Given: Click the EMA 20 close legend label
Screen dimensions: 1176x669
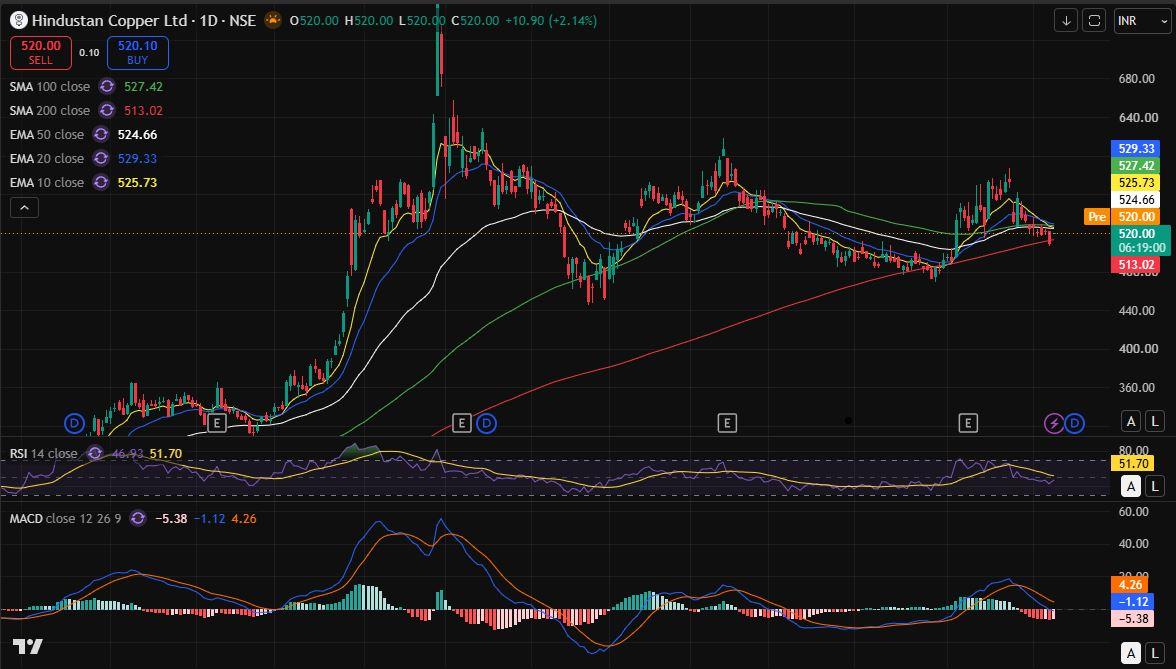Looking at the screenshot, I should coord(46,158).
